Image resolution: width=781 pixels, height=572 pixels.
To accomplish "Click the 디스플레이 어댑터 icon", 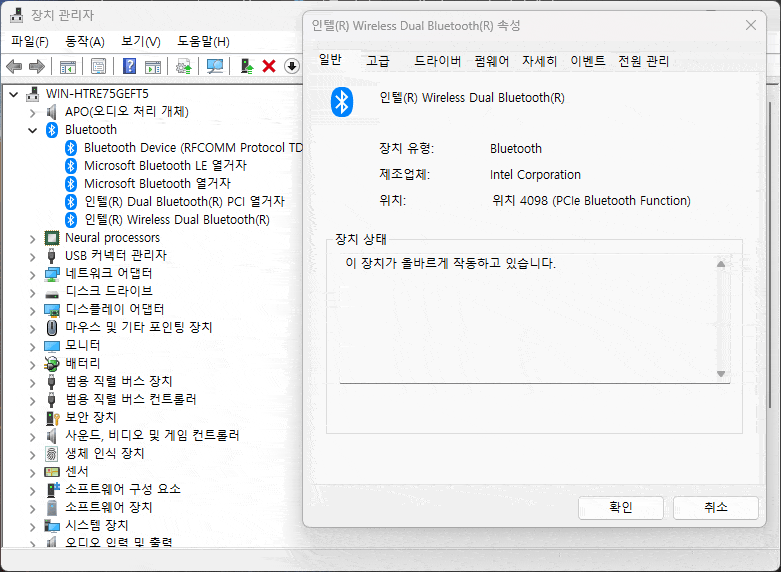I will (52, 309).
